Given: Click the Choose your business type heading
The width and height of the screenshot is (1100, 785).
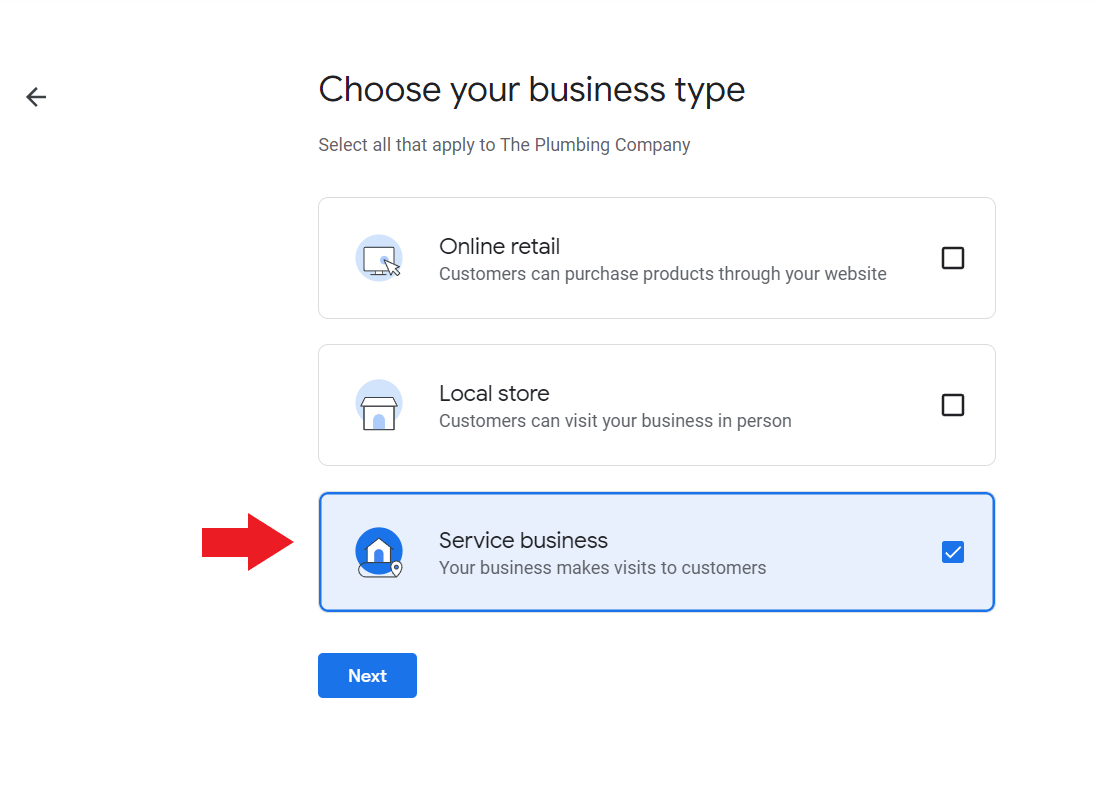Looking at the screenshot, I should tap(531, 90).
